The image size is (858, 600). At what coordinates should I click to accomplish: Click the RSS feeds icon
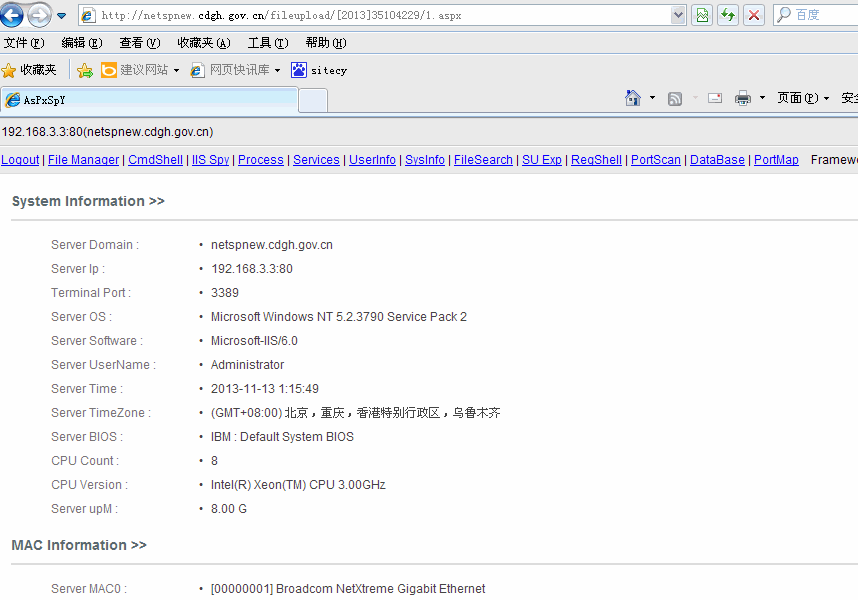pos(675,98)
